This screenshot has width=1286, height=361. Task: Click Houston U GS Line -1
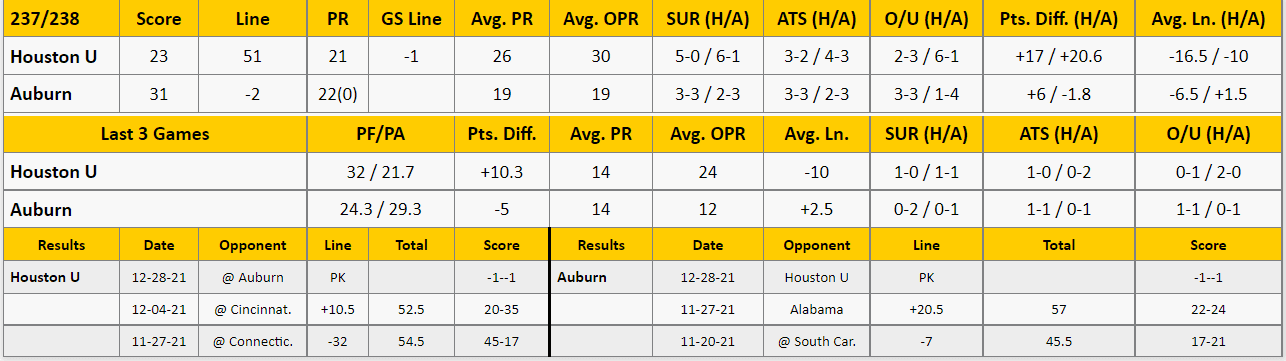[x=410, y=57]
